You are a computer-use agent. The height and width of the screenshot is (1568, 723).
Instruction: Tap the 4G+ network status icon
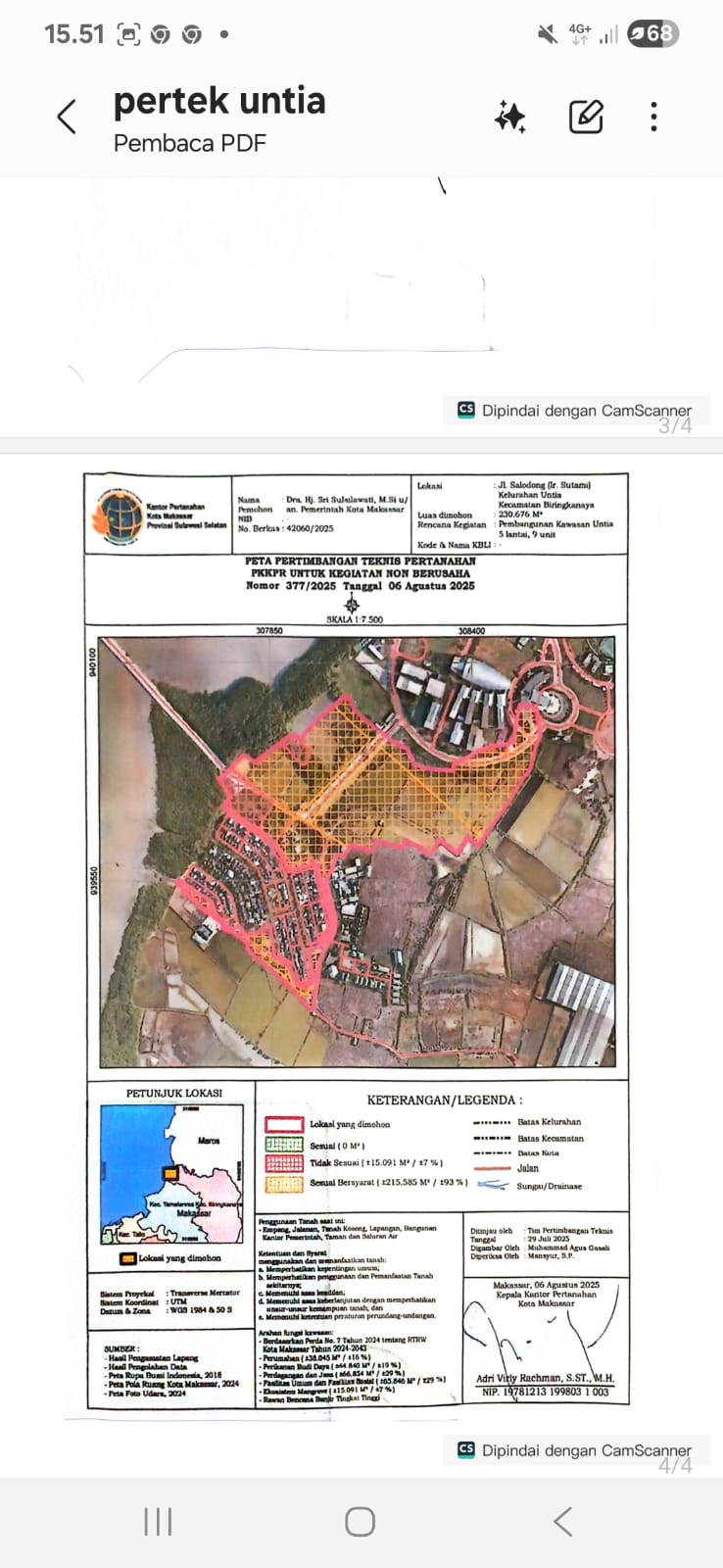point(580,34)
